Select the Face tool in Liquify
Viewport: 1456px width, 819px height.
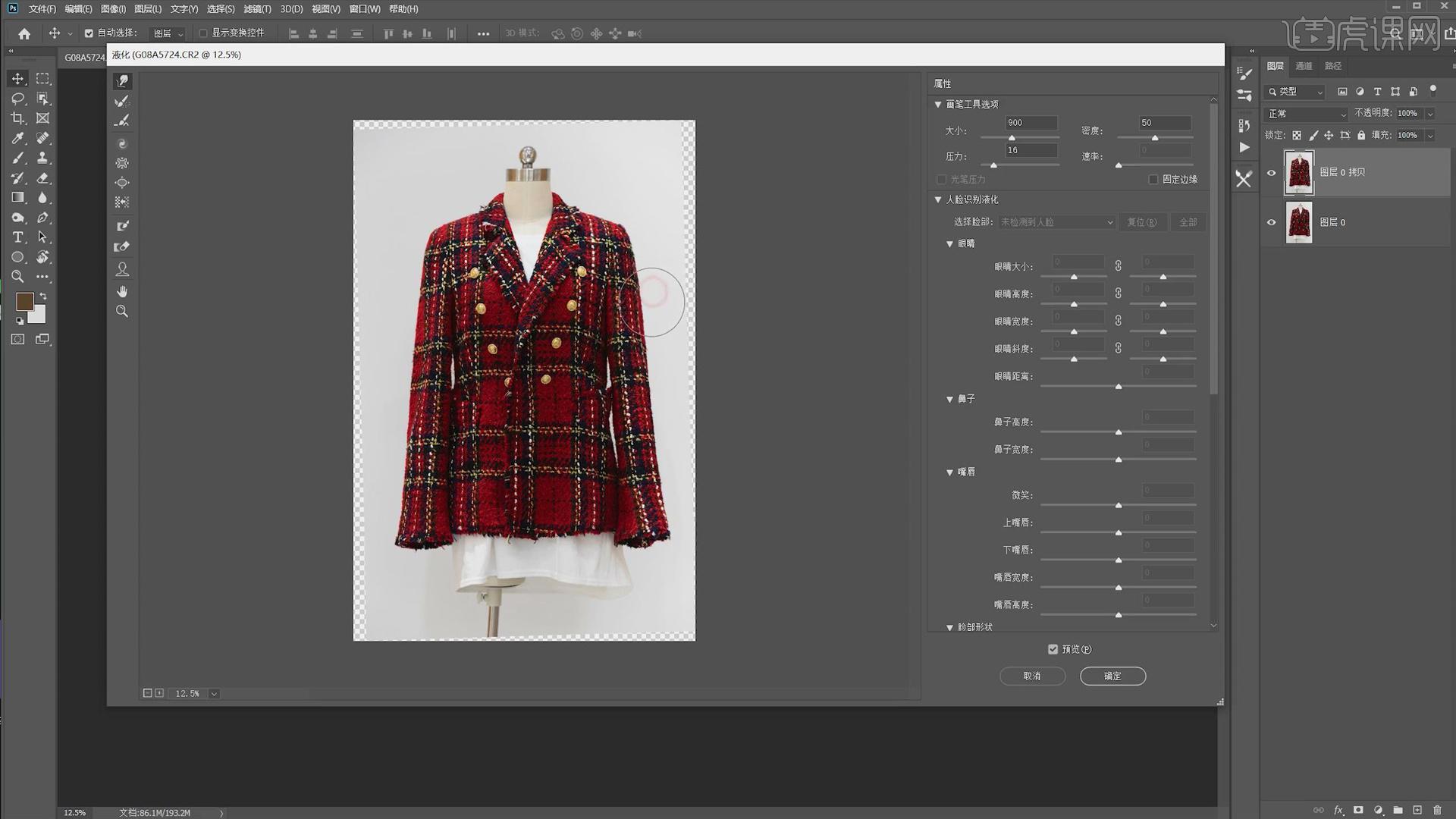click(122, 269)
